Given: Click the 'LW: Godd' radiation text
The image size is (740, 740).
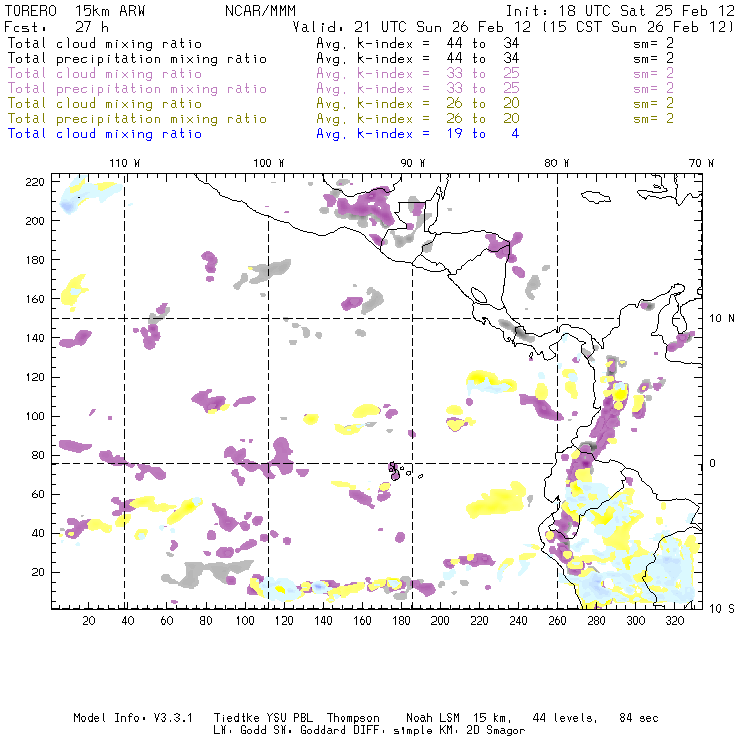Looking at the screenshot, I should (x=240, y=731).
